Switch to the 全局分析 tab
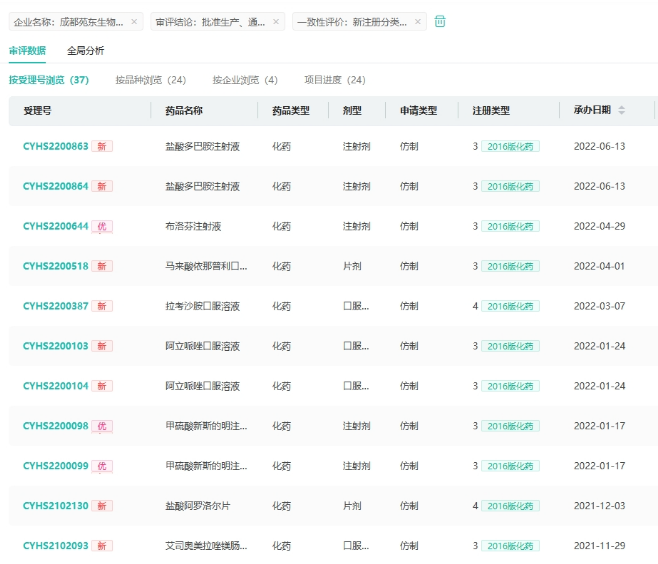Image resolution: width=658 pixels, height=564 pixels. click(x=85, y=50)
